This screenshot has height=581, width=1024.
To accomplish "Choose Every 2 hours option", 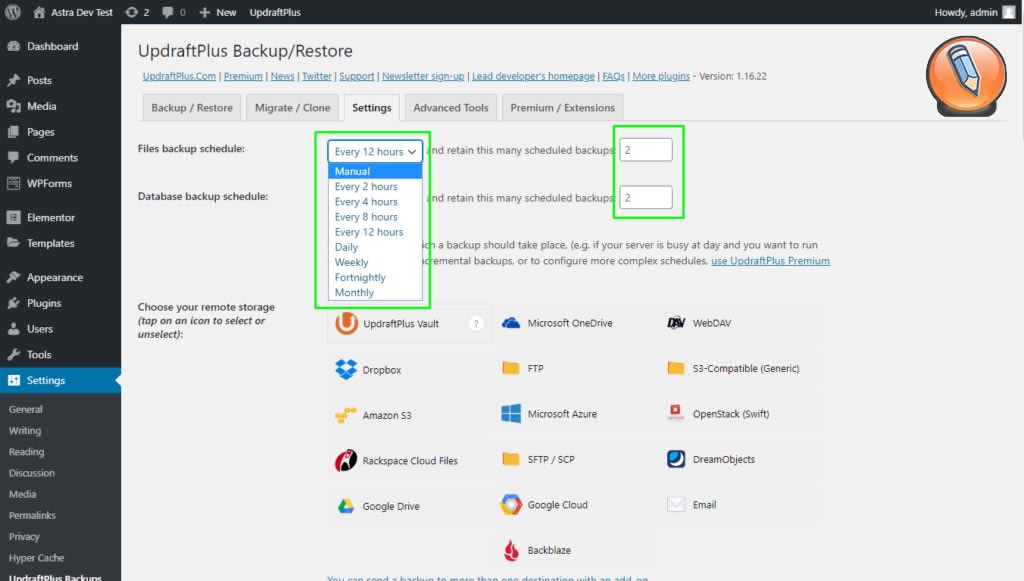I will (375, 186).
